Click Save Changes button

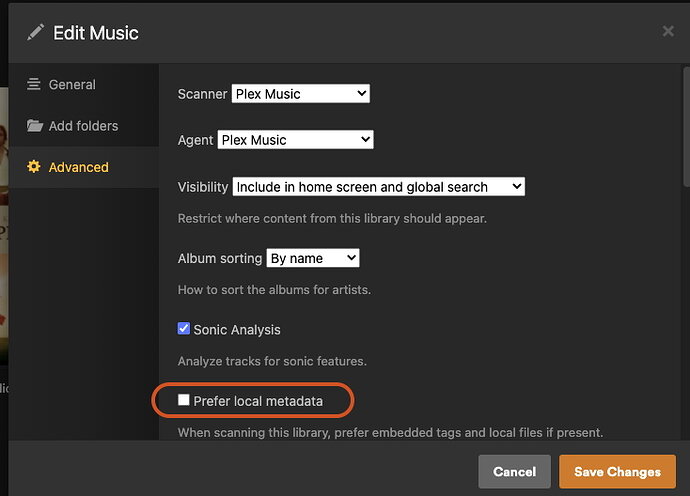(617, 472)
